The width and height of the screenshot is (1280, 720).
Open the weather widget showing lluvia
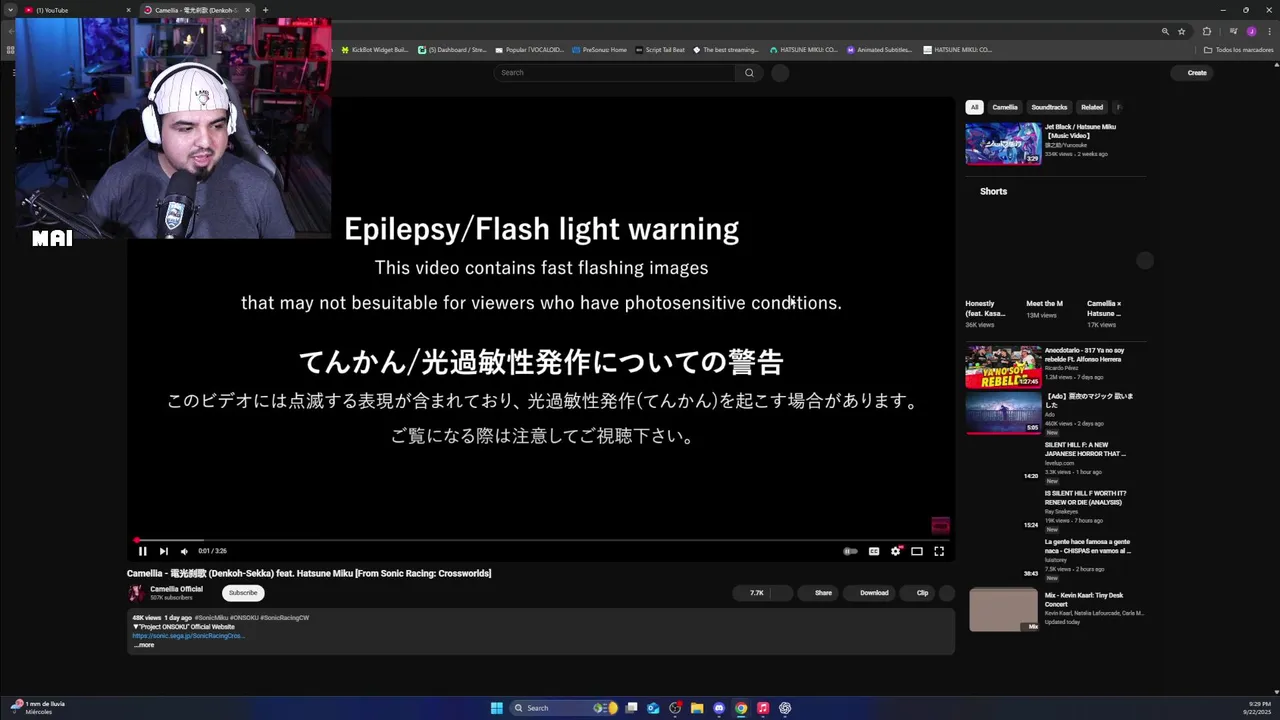tap(38, 708)
